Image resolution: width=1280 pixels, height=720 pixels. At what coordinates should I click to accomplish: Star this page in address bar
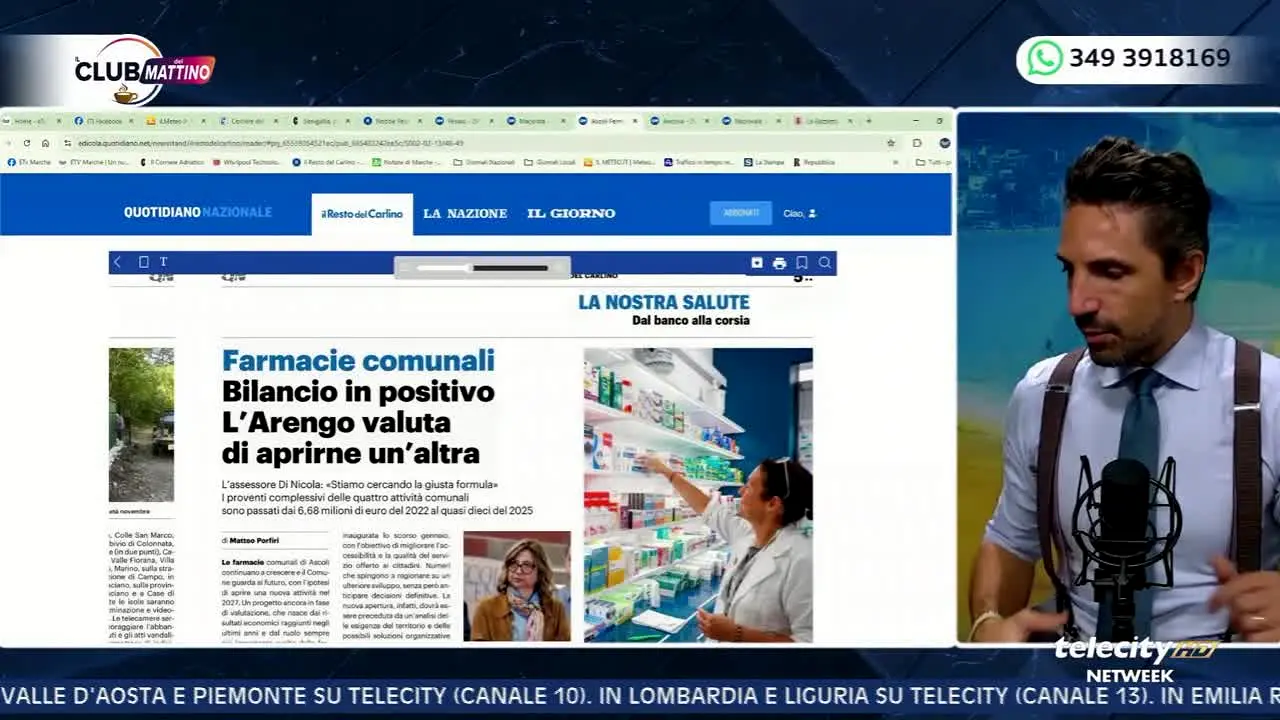[x=891, y=143]
